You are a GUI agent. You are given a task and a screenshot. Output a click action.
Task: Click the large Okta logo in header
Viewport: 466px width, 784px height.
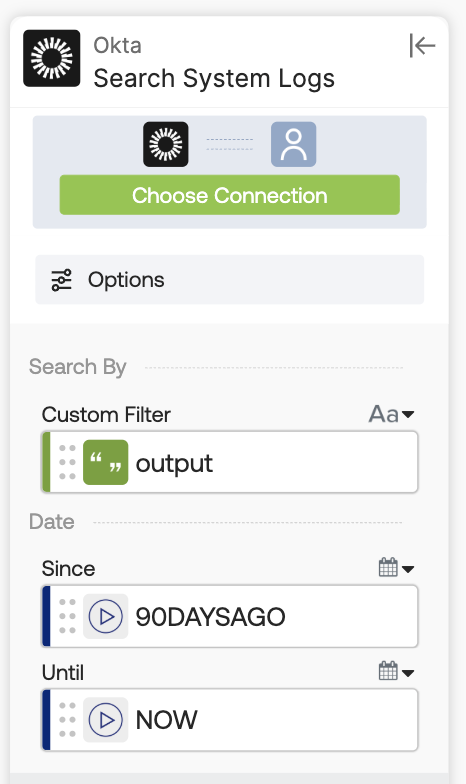52,58
